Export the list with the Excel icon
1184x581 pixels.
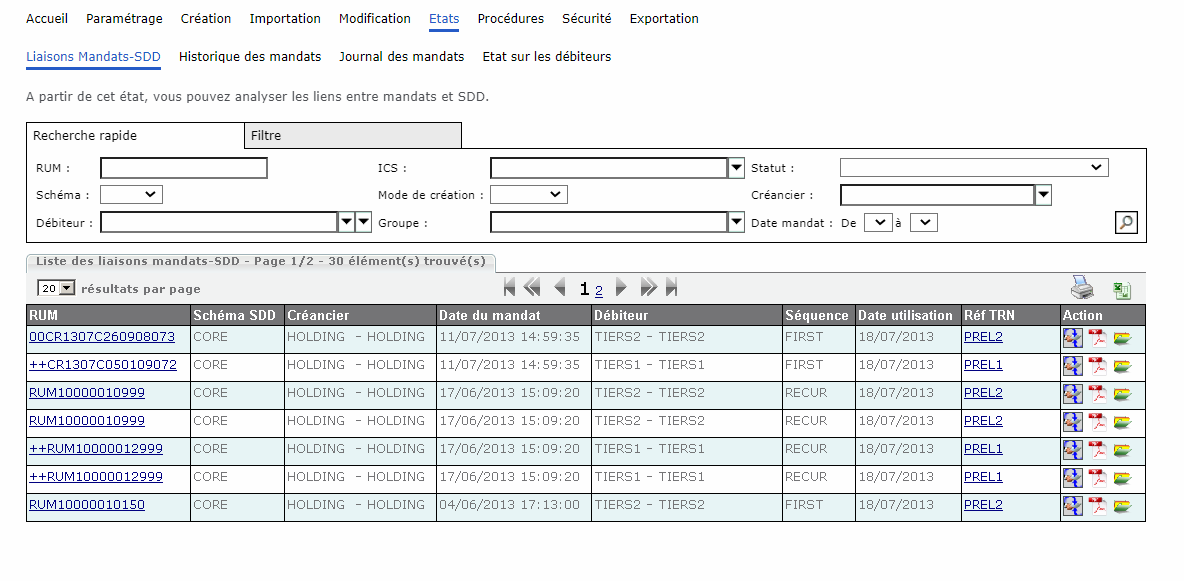[x=1122, y=290]
